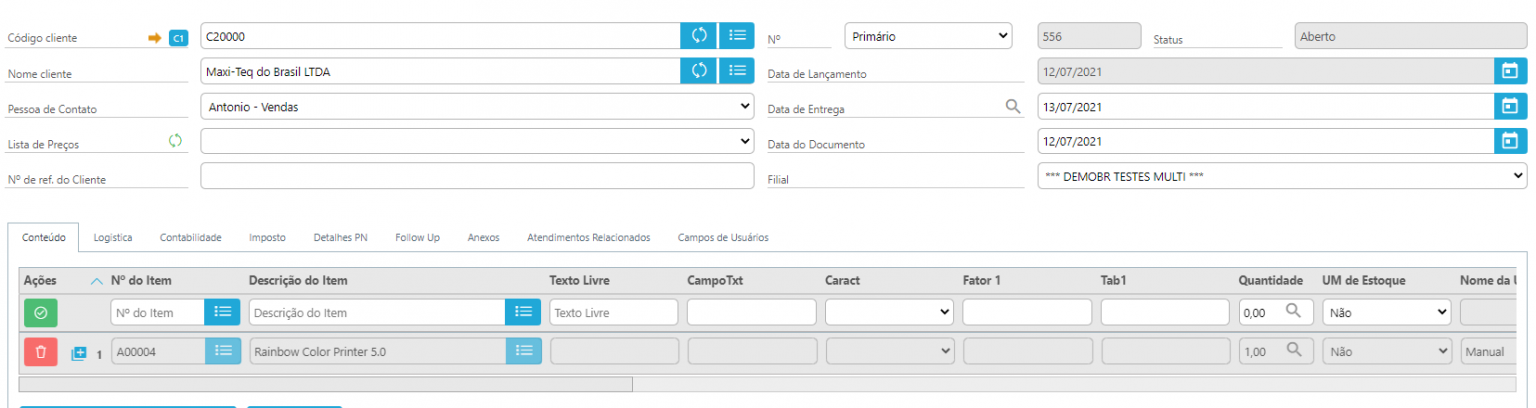Click the magnifier icon next to Data de Entrega
The image size is (1536, 408).
point(1012,106)
